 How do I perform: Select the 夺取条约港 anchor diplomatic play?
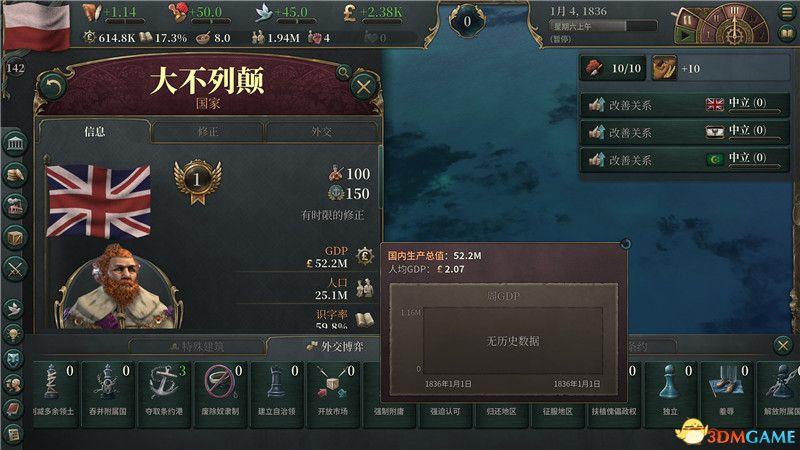tap(164, 395)
